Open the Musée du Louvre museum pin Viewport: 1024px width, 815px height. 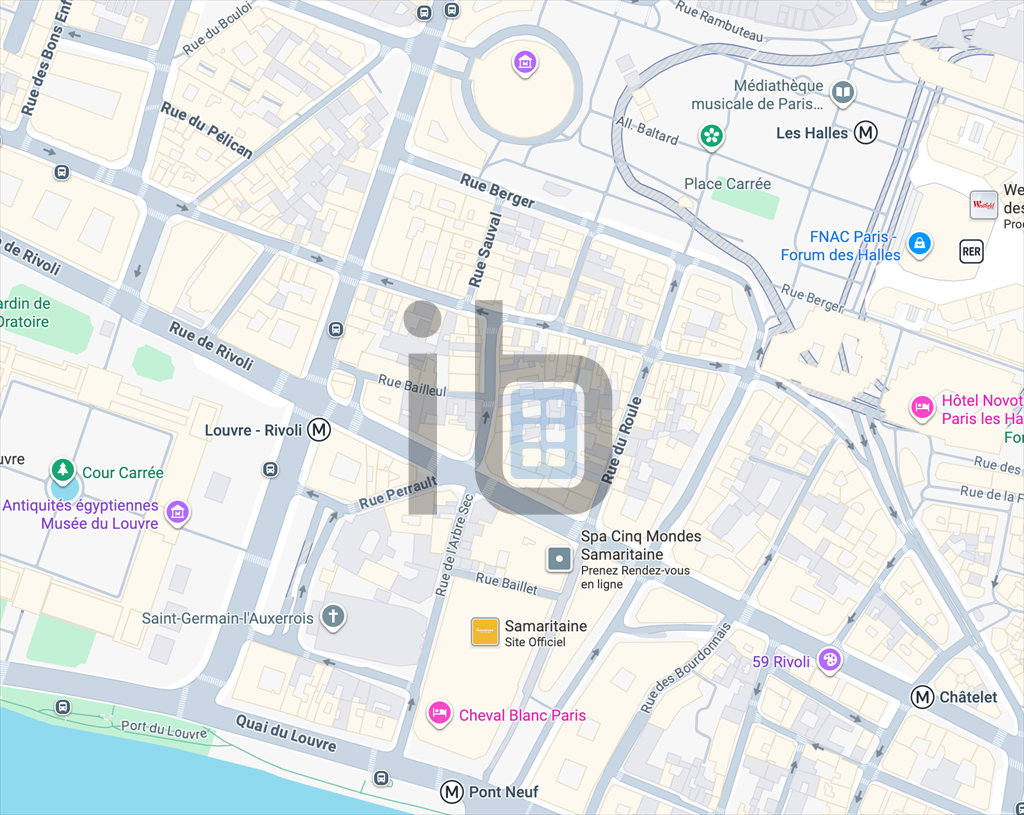point(178,513)
